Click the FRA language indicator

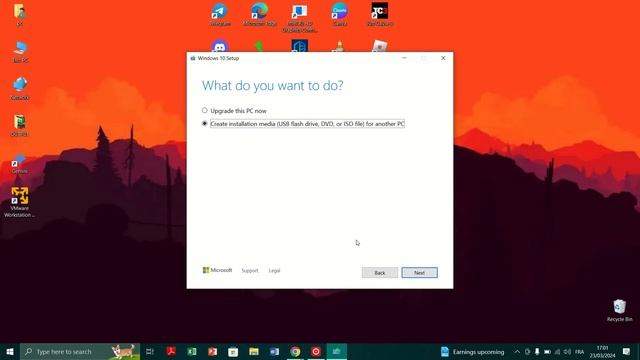point(579,351)
